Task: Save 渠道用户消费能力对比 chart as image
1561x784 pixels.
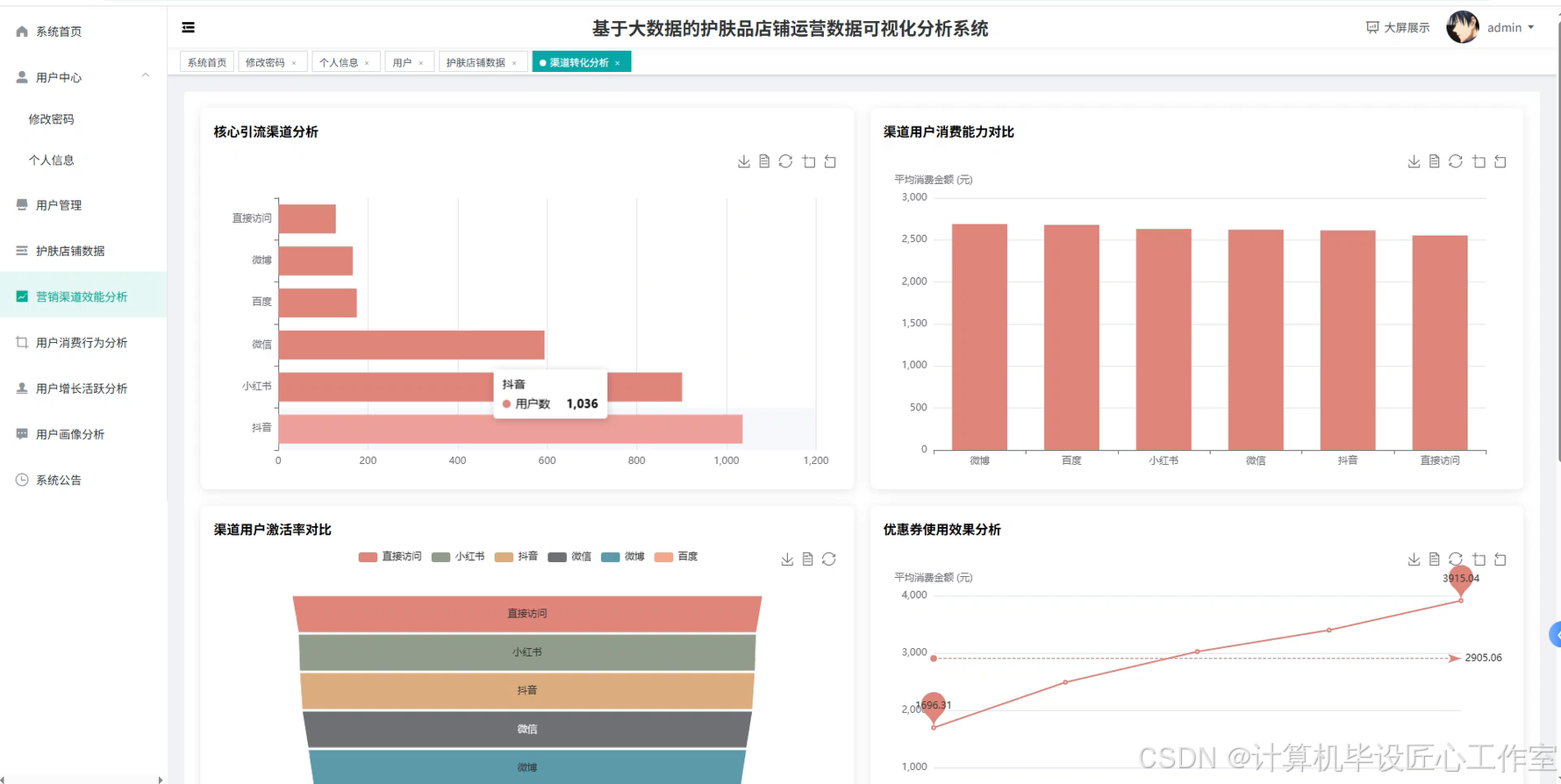Action: [x=1414, y=161]
